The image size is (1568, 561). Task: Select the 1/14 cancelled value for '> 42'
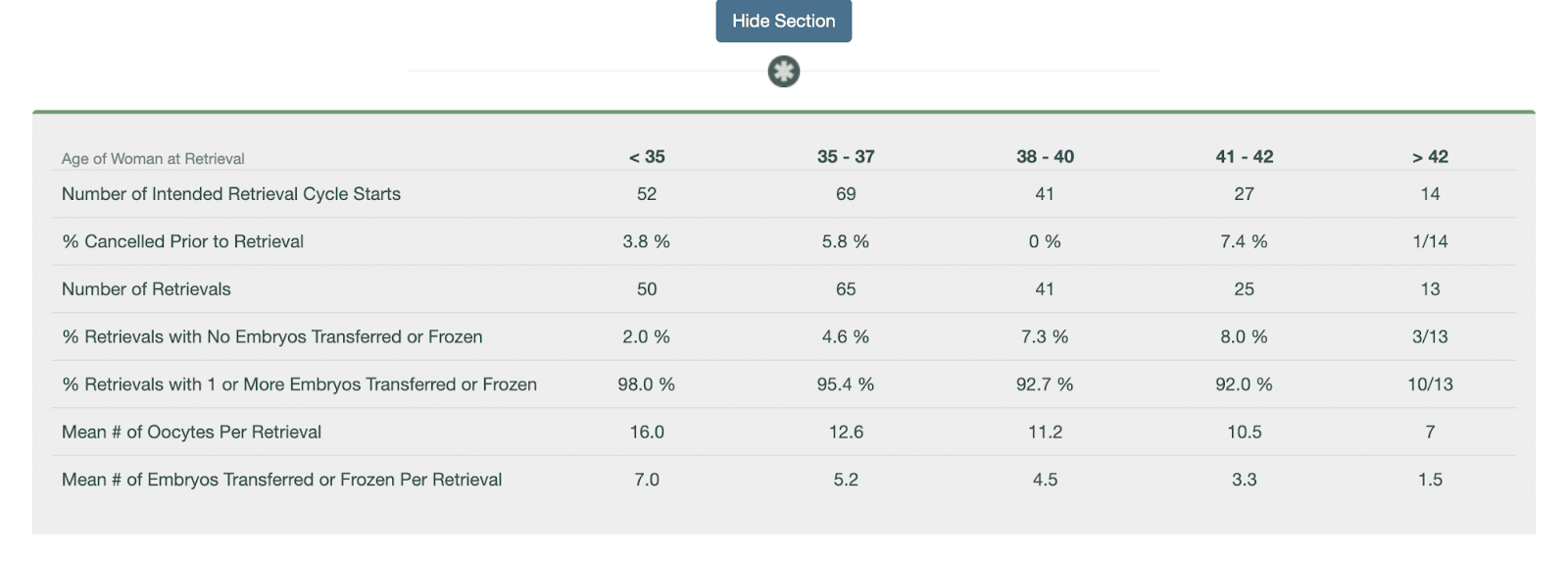coord(1430,241)
